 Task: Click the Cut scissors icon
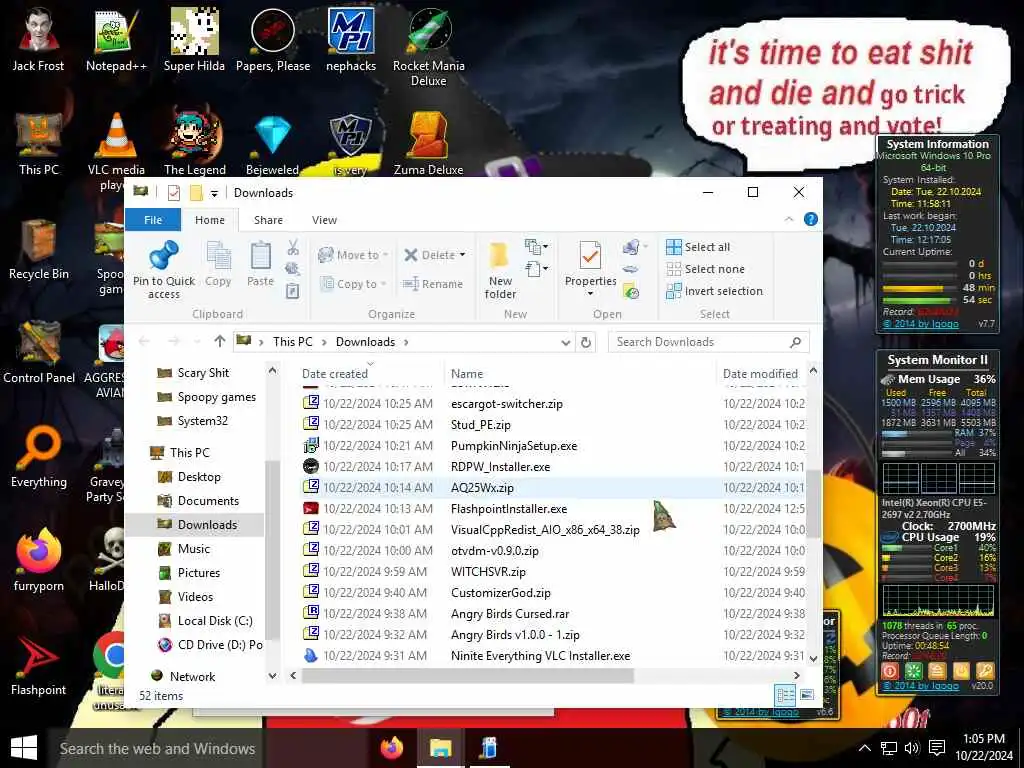point(293,248)
